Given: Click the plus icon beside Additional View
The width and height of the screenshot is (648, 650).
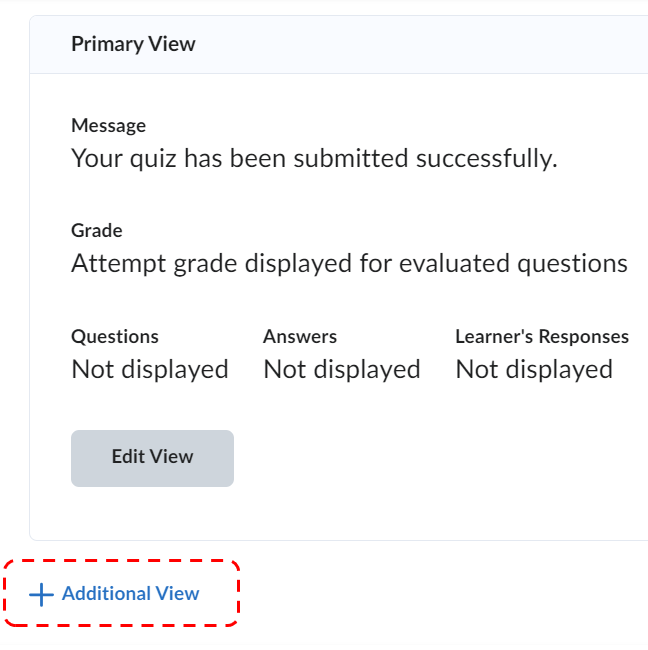Looking at the screenshot, I should 41,595.
